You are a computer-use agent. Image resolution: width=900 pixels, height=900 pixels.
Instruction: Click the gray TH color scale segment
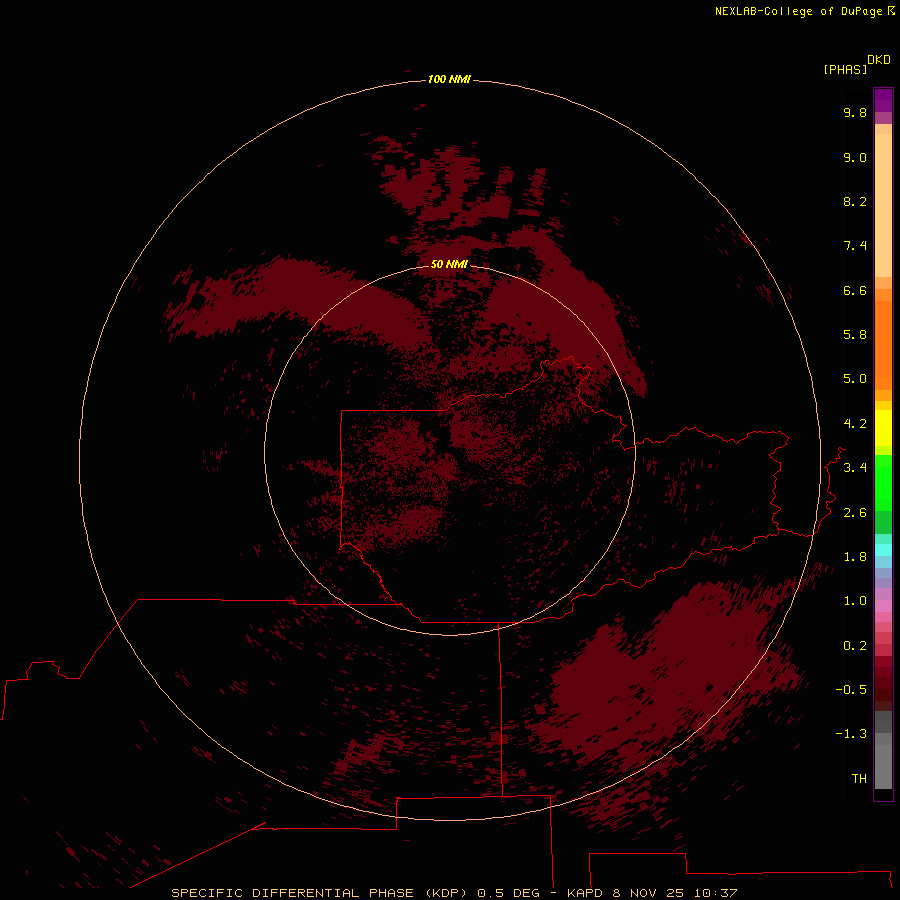[883, 766]
